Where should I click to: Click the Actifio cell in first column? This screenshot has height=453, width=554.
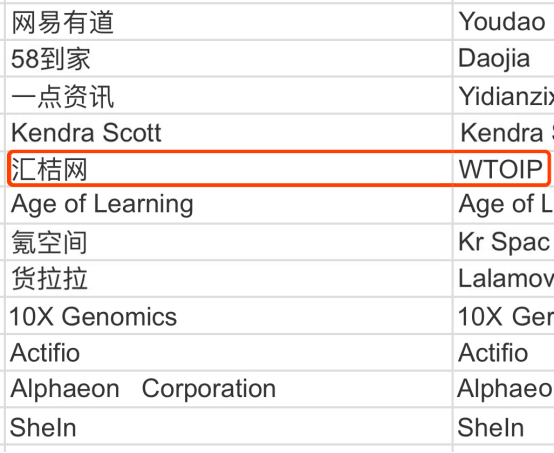tap(229, 353)
